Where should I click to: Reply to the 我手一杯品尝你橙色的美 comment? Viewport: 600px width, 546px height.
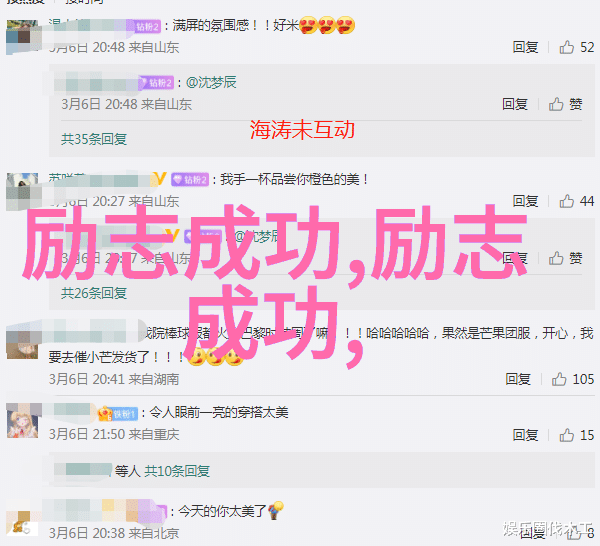click(x=525, y=201)
